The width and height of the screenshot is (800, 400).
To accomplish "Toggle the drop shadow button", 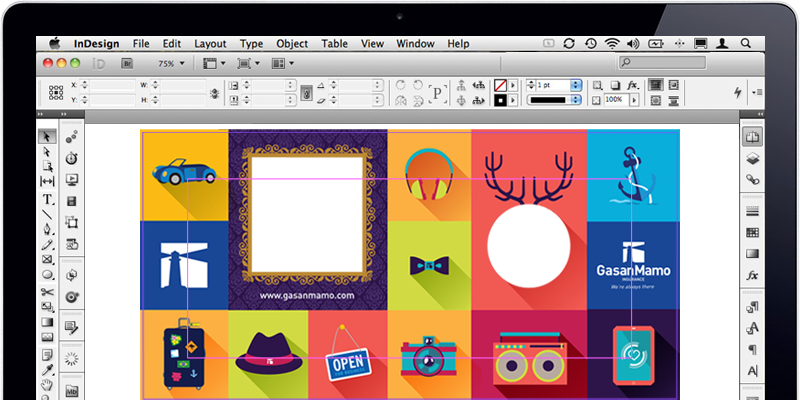I will pyautogui.click(x=617, y=85).
